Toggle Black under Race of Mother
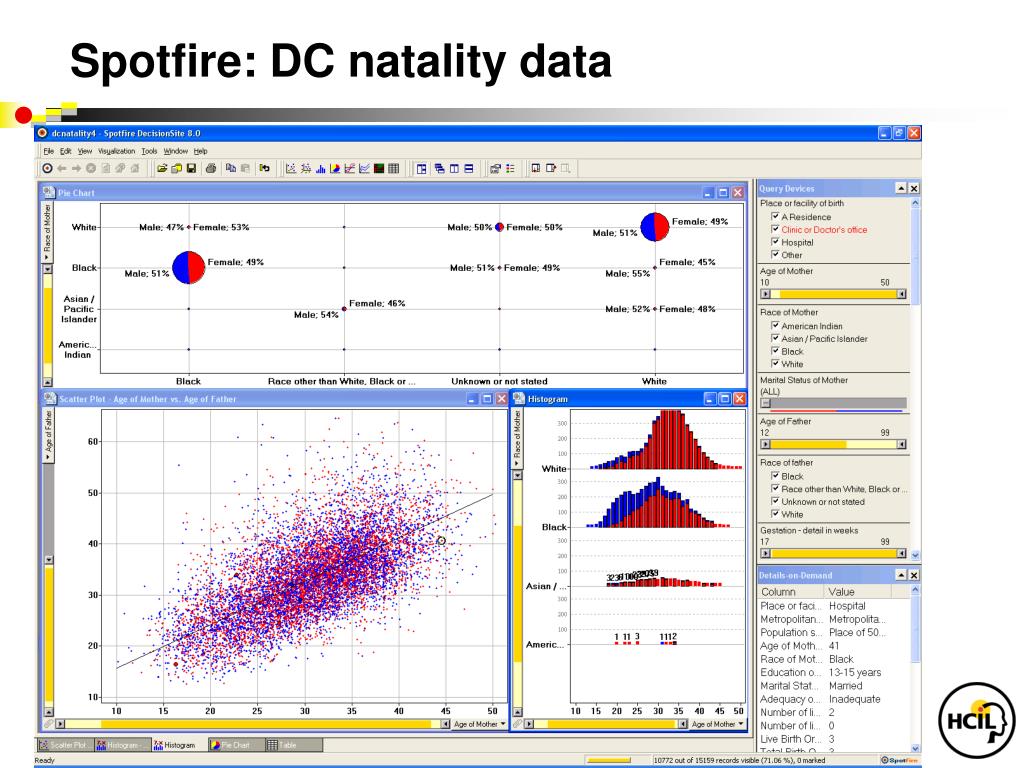1024x768 pixels. click(x=775, y=351)
